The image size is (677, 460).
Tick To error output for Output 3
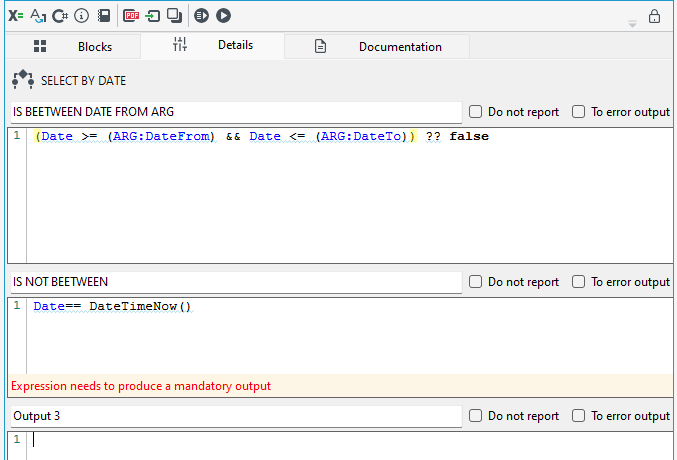(x=578, y=416)
